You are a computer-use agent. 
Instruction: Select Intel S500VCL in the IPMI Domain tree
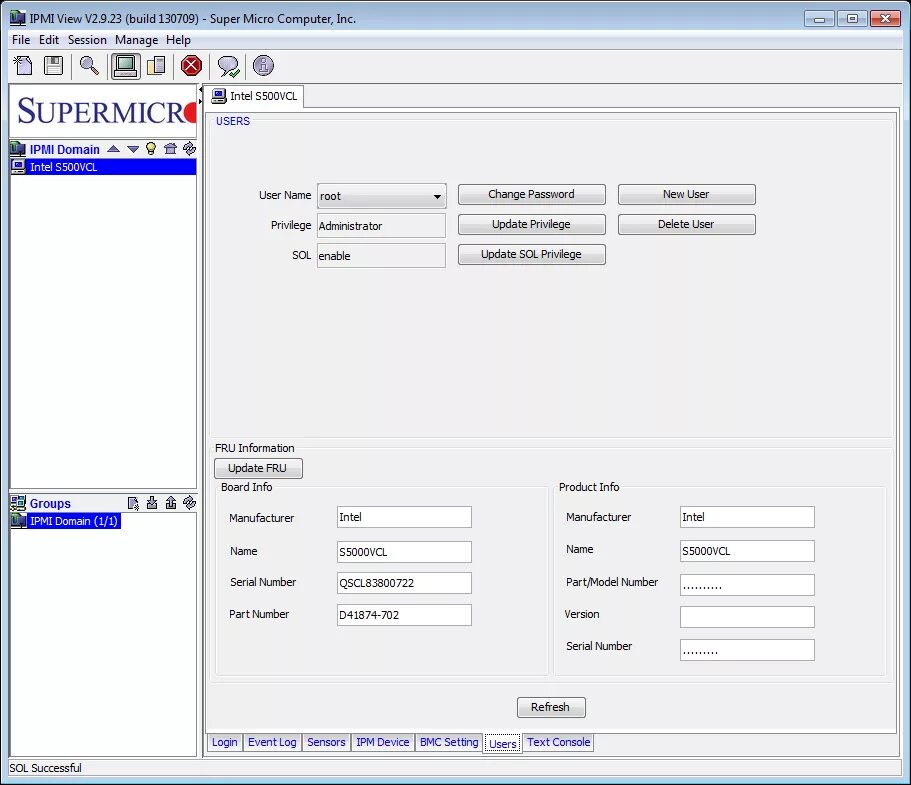pos(103,167)
